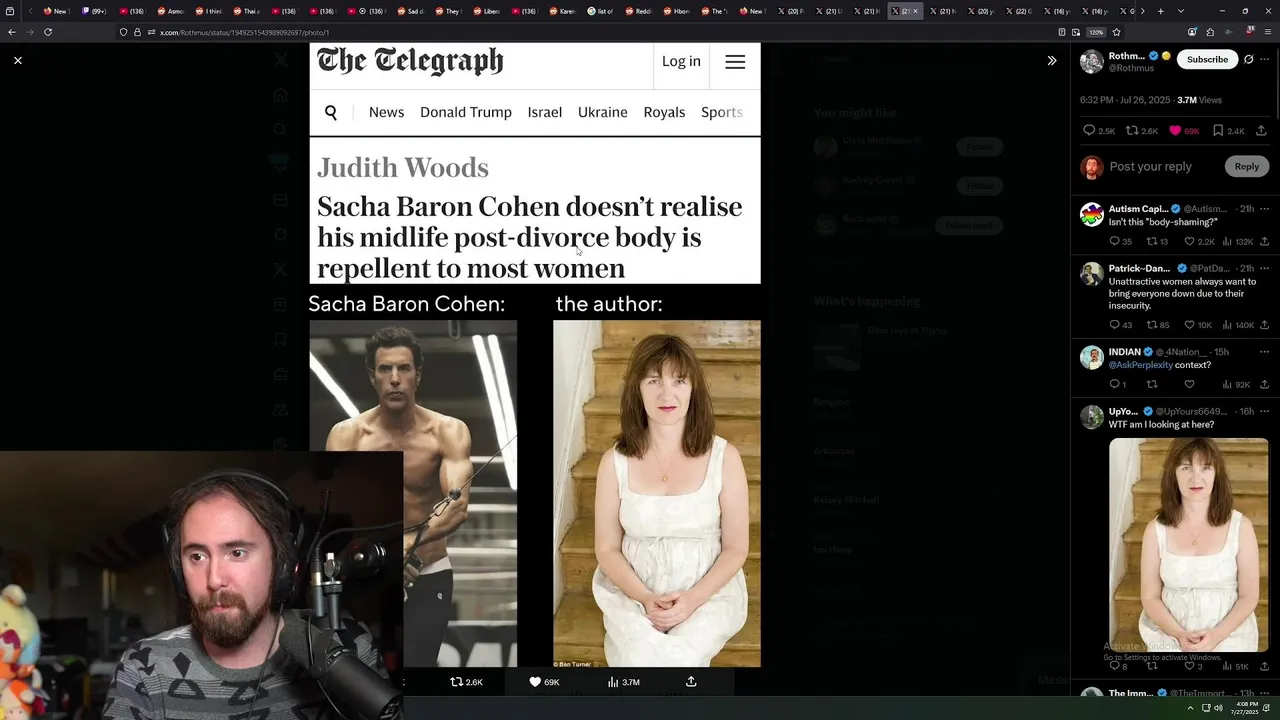Click the 3.7M Views count
Viewport: 1280px width, 720px height.
click(1199, 100)
